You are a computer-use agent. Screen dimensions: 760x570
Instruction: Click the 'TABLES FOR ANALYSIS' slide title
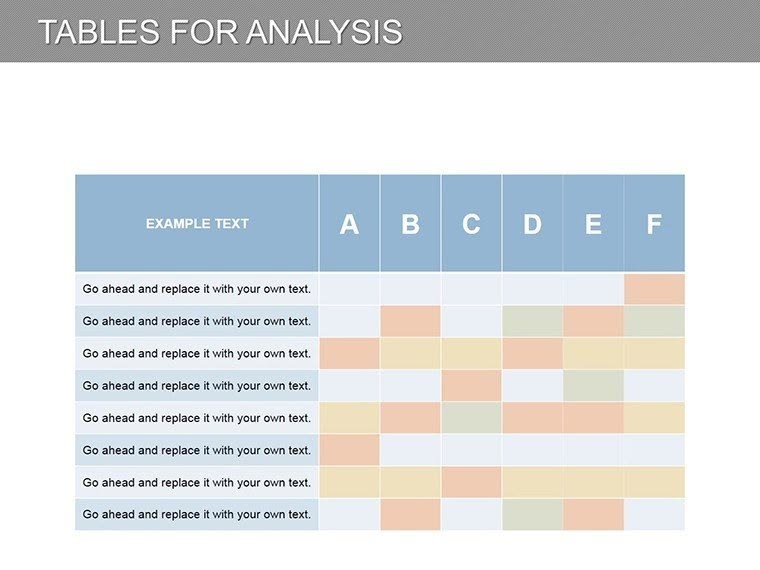click(220, 31)
